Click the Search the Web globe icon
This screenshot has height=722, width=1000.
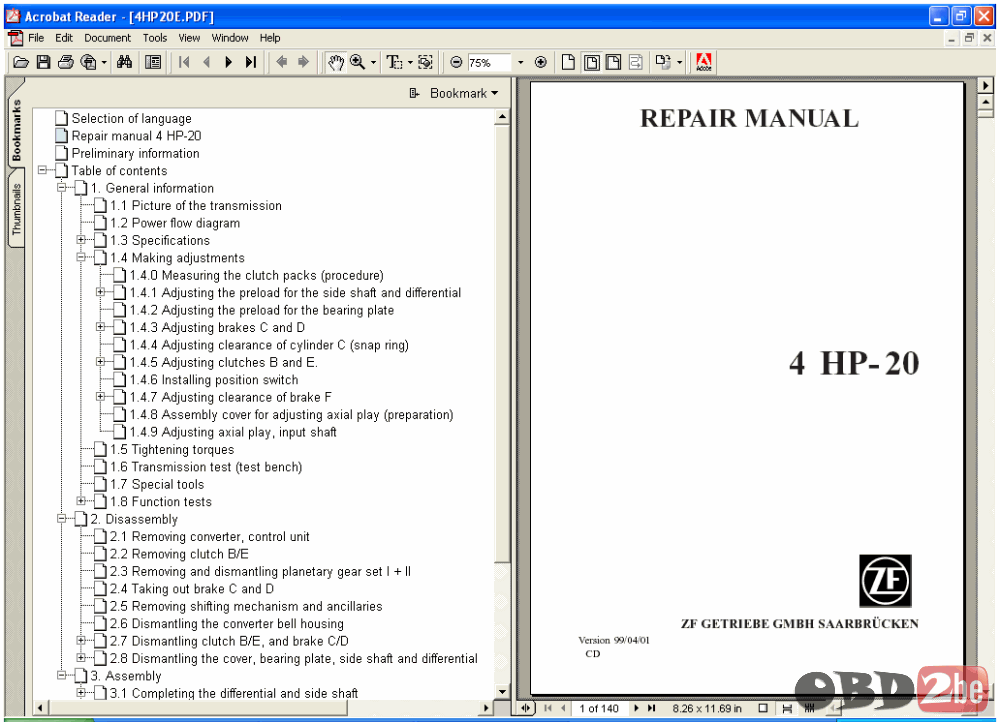click(x=89, y=62)
